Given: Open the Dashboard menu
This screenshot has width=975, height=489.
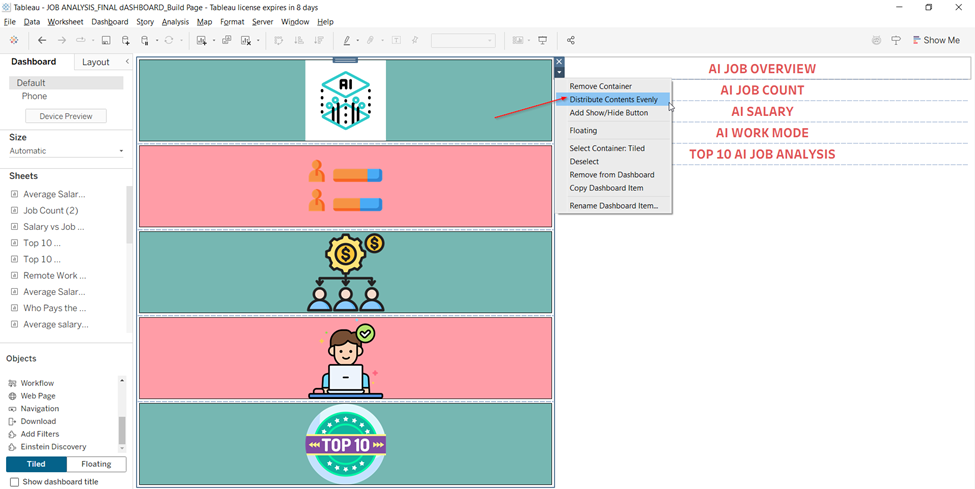Looking at the screenshot, I should click(109, 22).
